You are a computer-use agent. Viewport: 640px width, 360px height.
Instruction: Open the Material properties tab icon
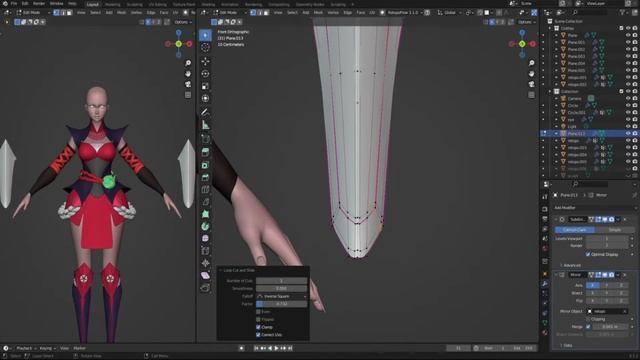545,333
